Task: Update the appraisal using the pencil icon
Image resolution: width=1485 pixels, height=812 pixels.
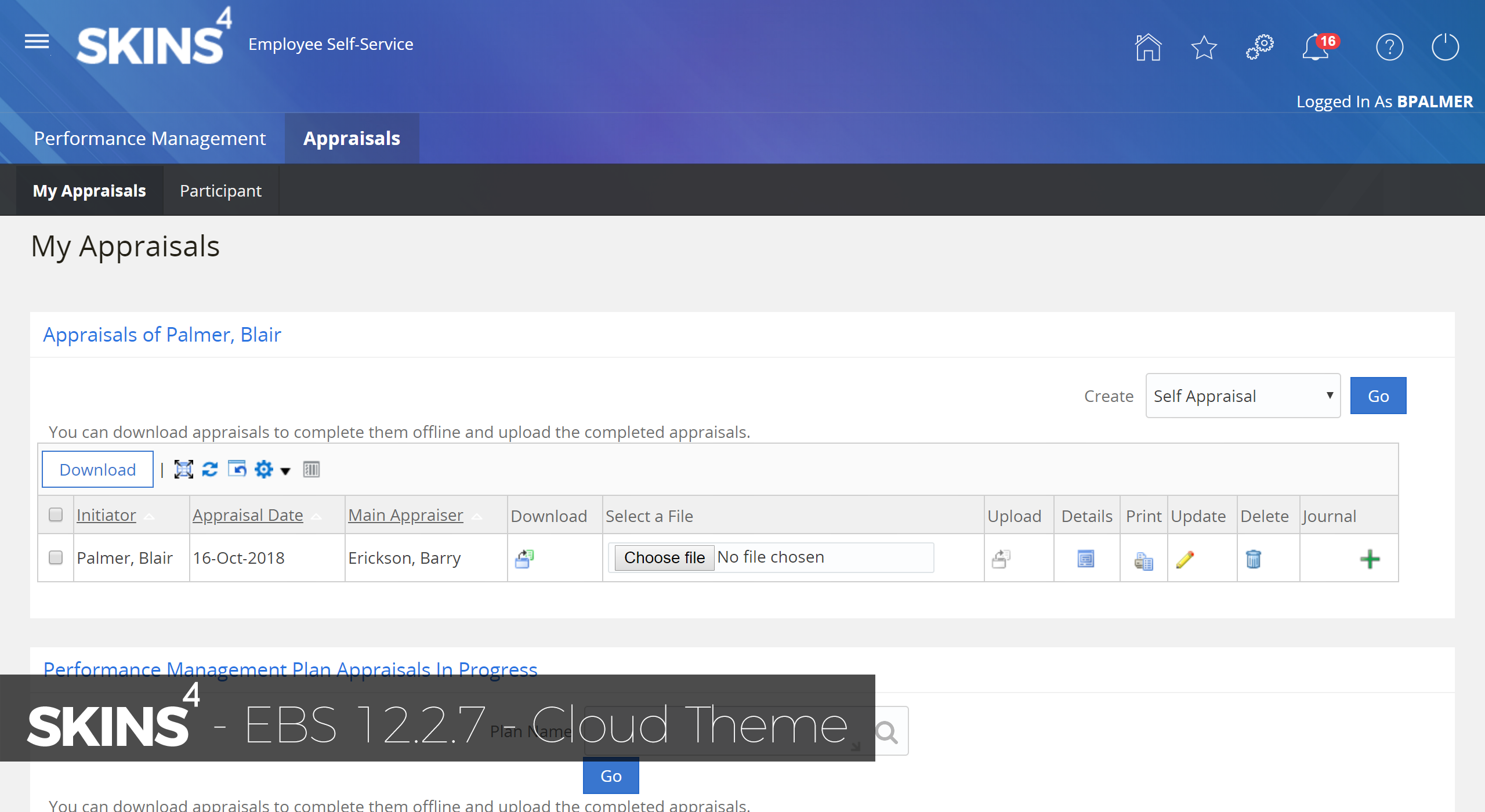Action: coord(1185,559)
